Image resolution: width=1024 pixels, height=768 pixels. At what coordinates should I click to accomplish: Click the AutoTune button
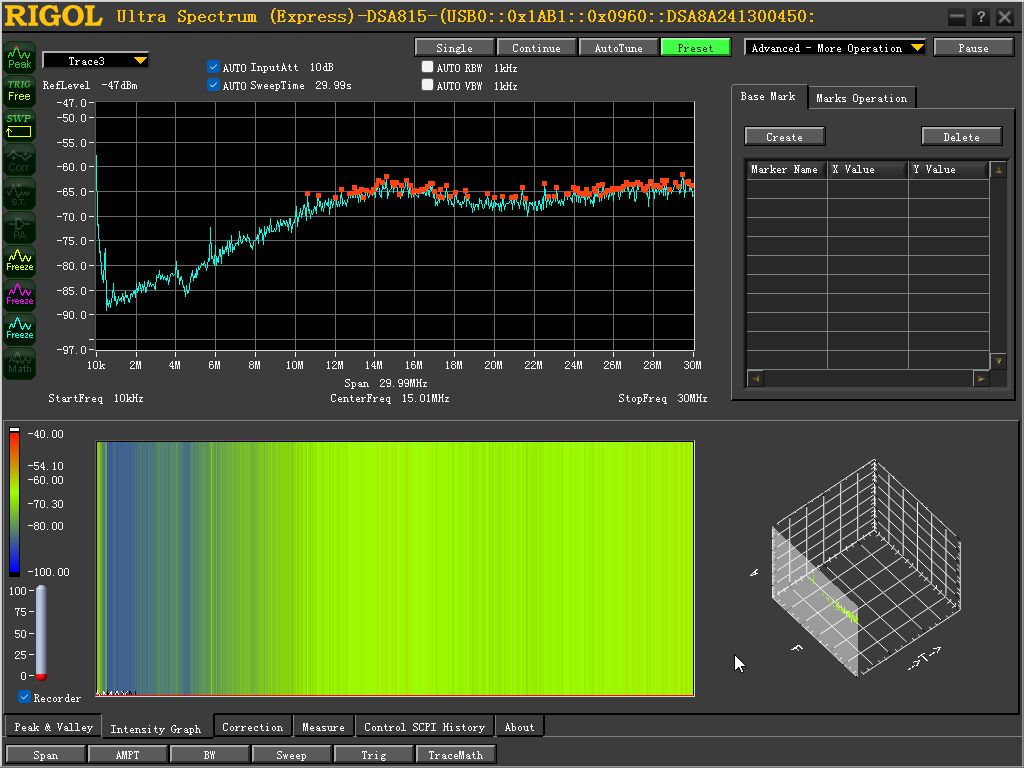pyautogui.click(x=618, y=48)
